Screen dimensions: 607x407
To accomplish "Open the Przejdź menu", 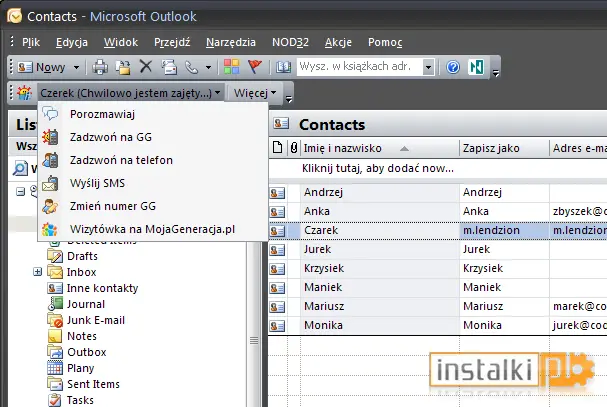I will tap(172, 42).
